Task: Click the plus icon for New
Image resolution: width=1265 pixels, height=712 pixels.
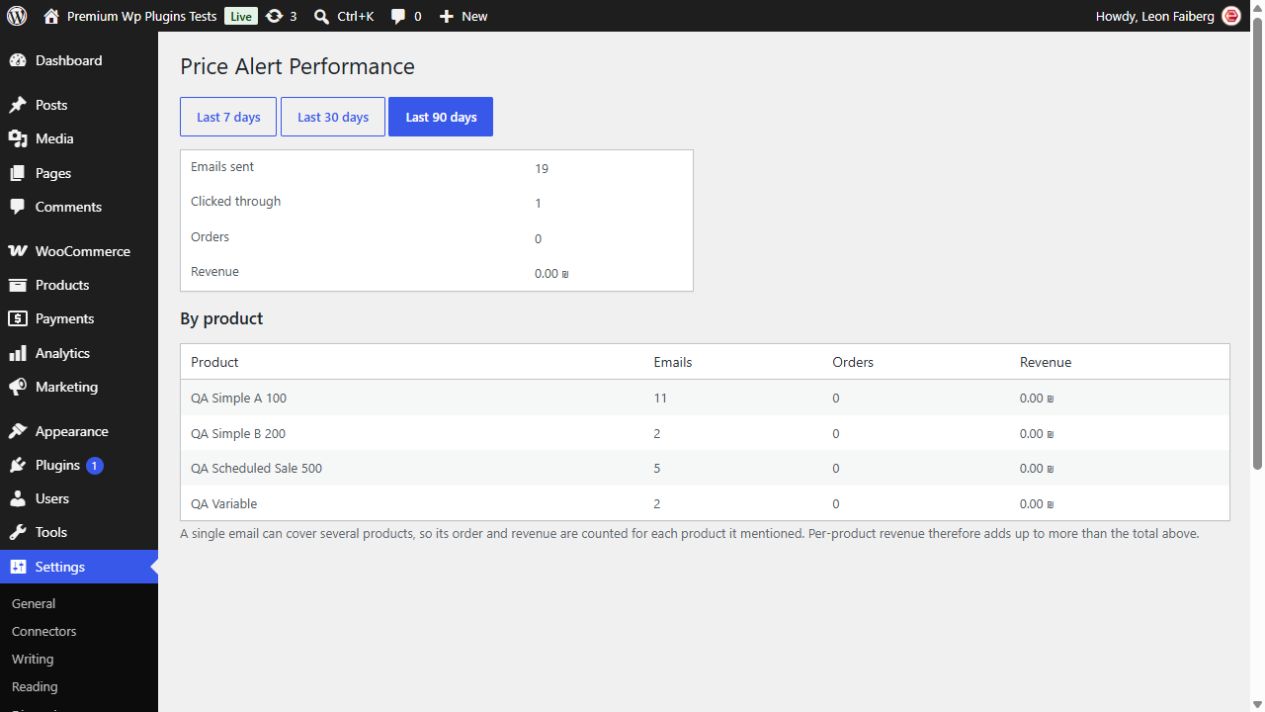Action: 447,16
